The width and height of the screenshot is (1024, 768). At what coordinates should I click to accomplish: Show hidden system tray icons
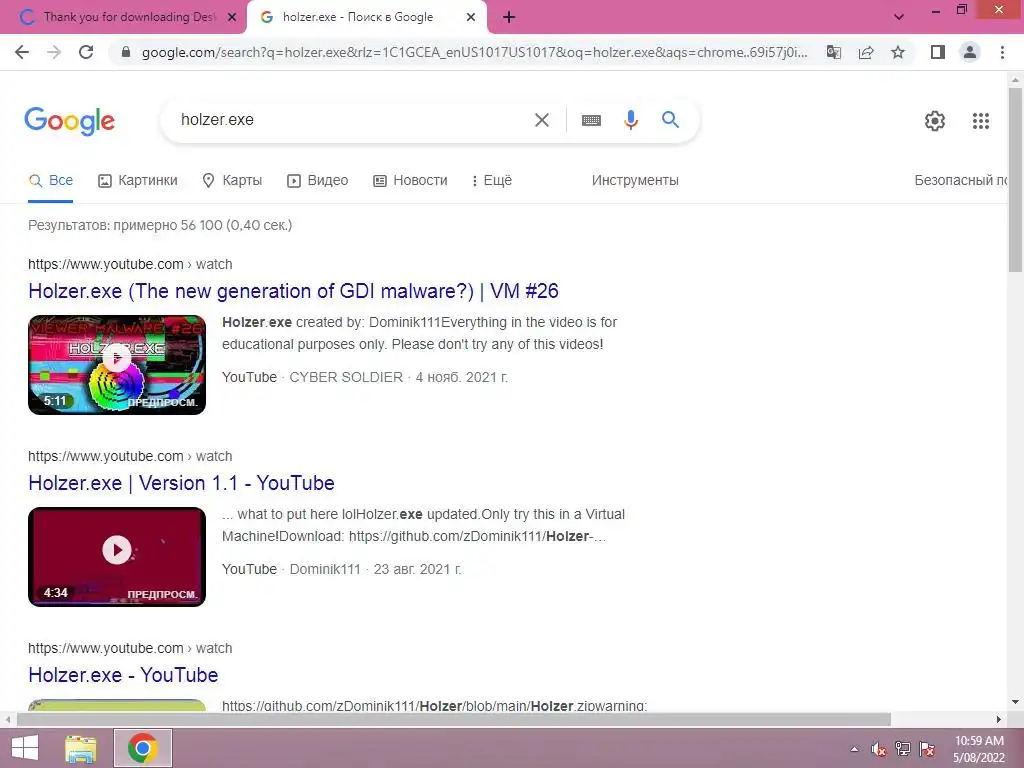[x=854, y=749]
